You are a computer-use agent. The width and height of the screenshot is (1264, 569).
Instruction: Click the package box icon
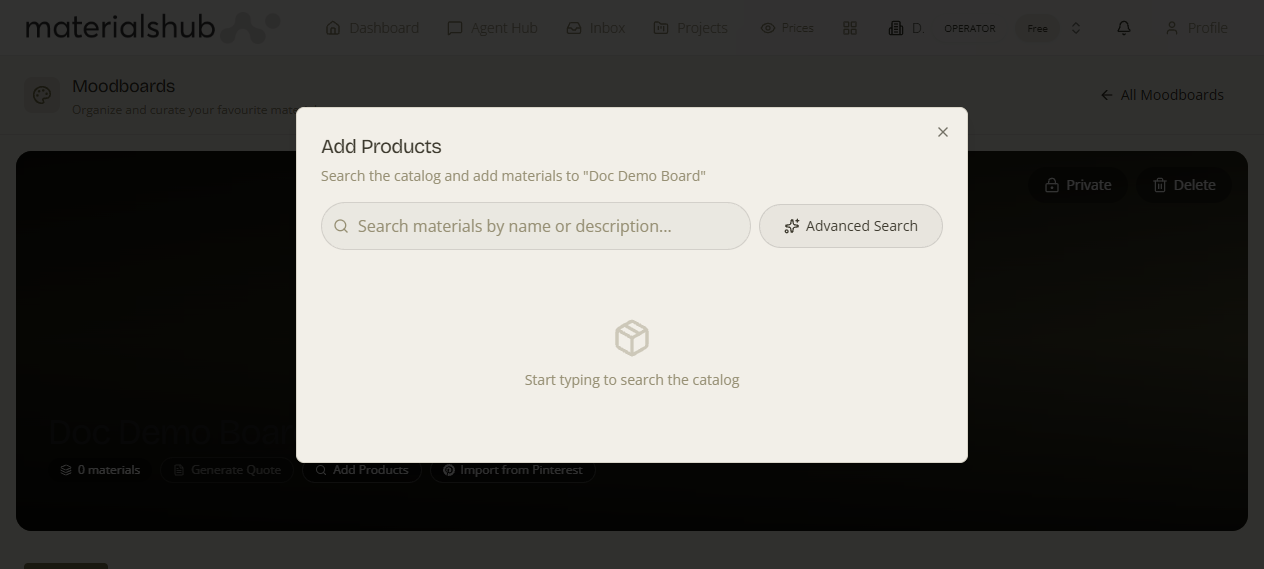coord(632,338)
